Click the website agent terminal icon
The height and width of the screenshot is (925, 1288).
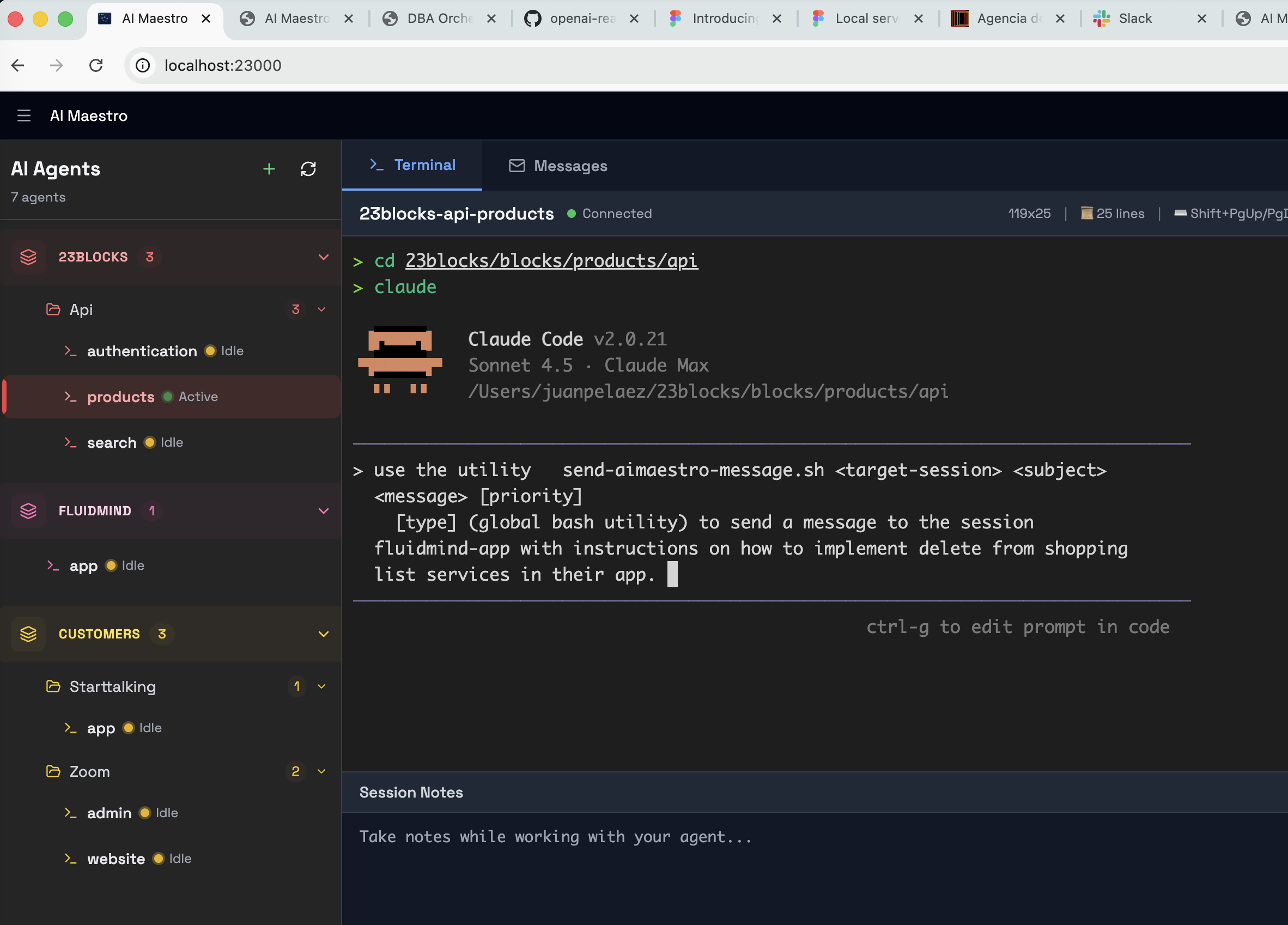pos(70,859)
